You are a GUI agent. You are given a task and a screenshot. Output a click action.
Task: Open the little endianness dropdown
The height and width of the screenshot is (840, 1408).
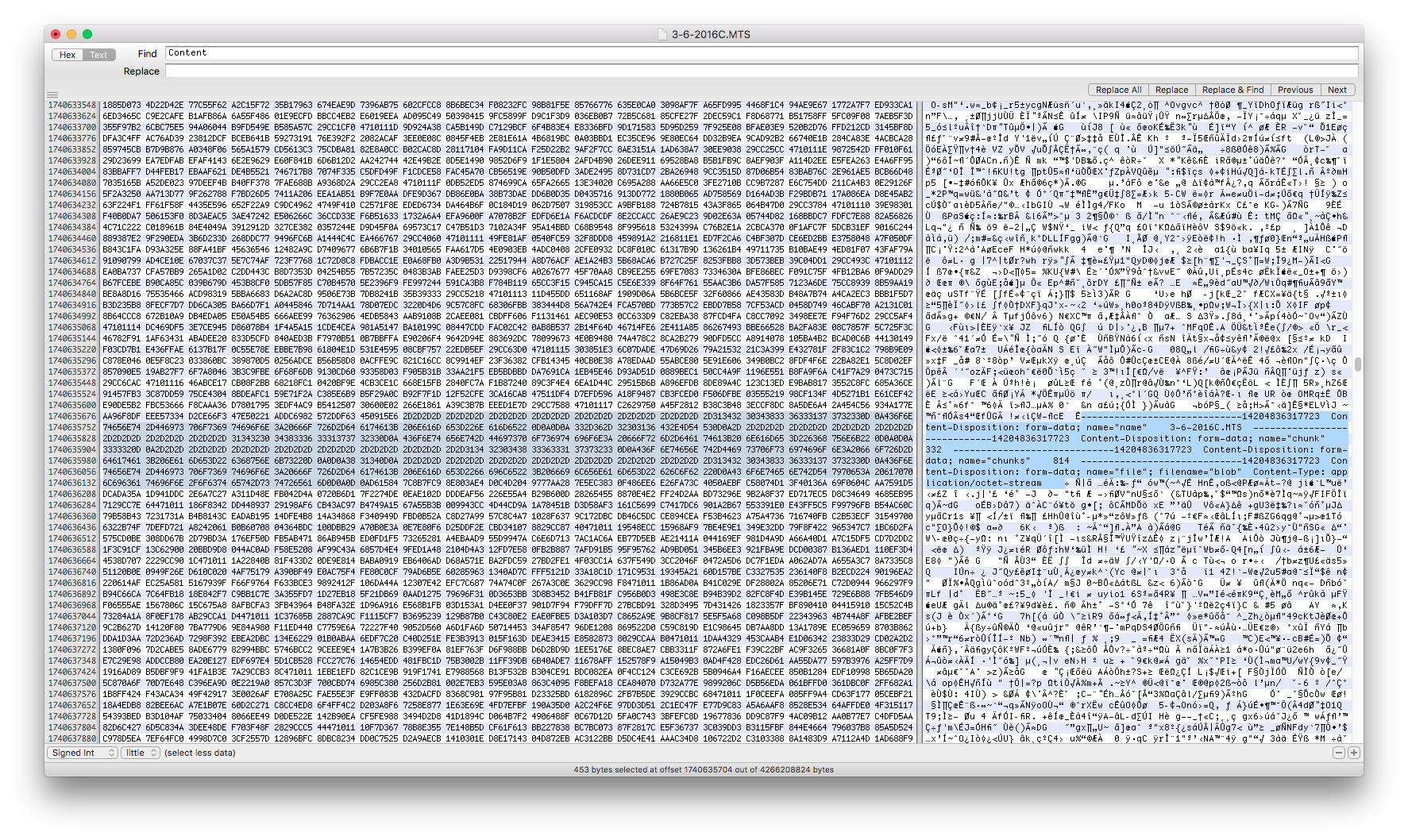141,753
